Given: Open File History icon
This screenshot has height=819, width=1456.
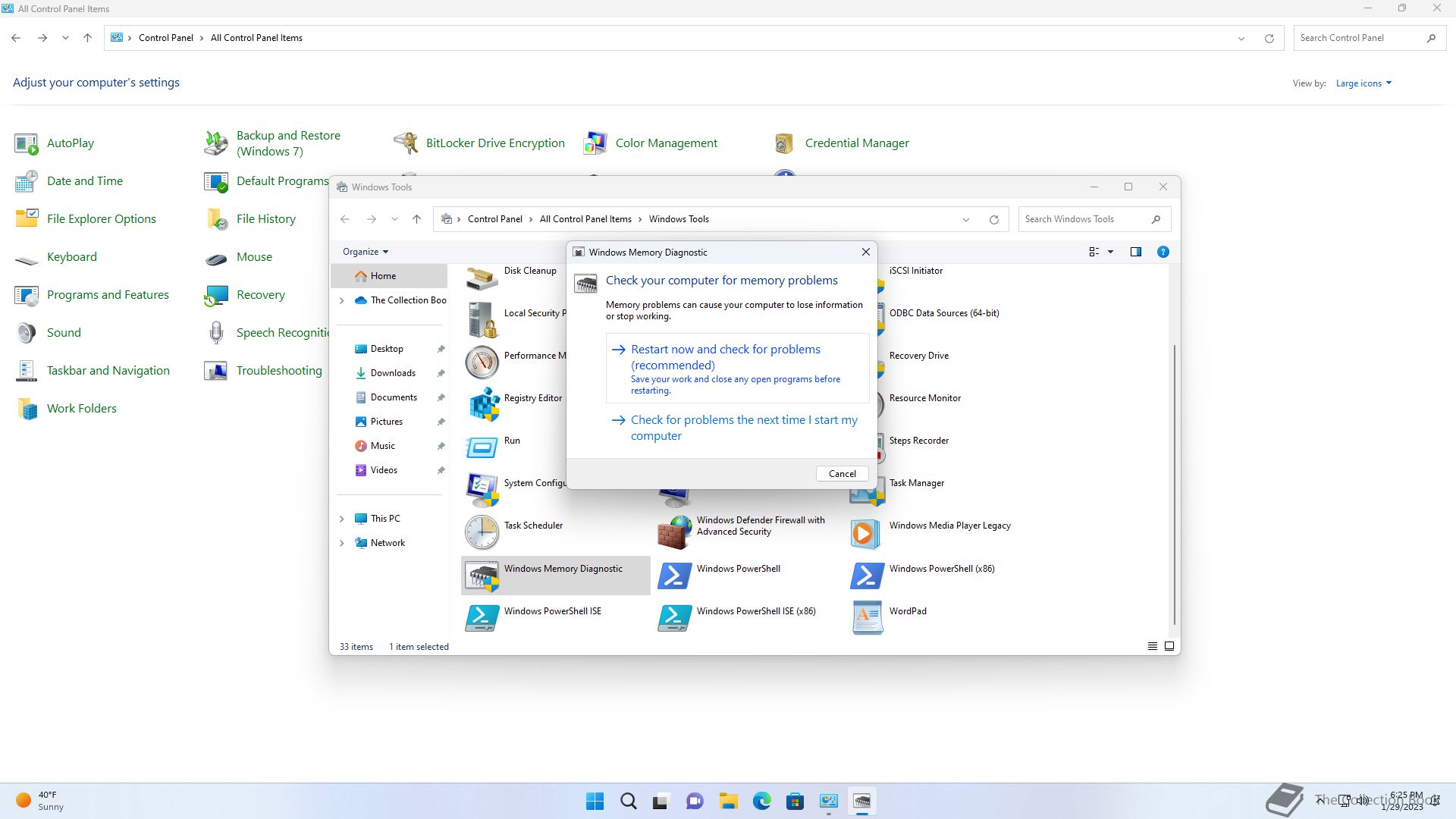Looking at the screenshot, I should click(x=217, y=218).
